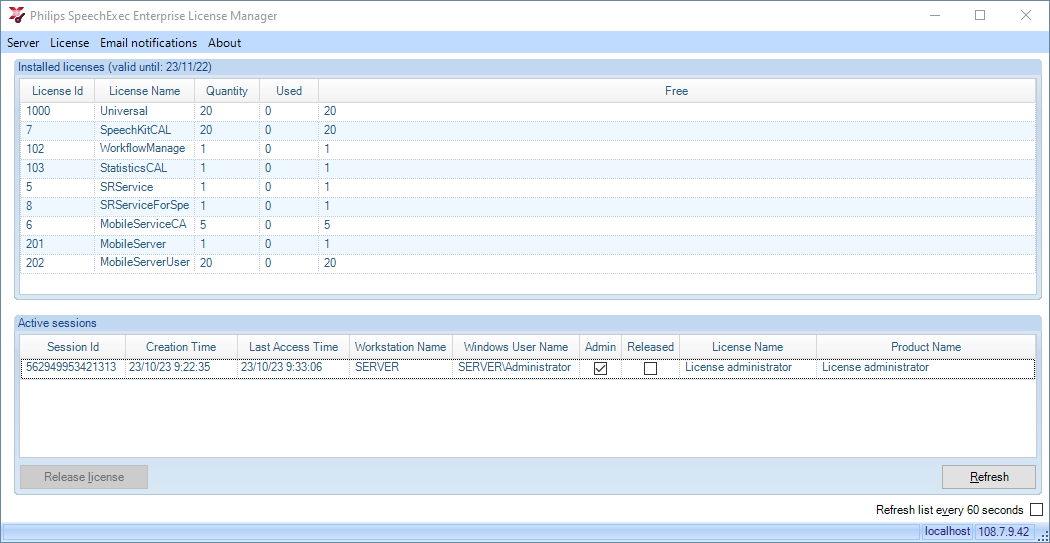Open the About menu
Viewport: 1050px width, 543px height.
click(224, 43)
